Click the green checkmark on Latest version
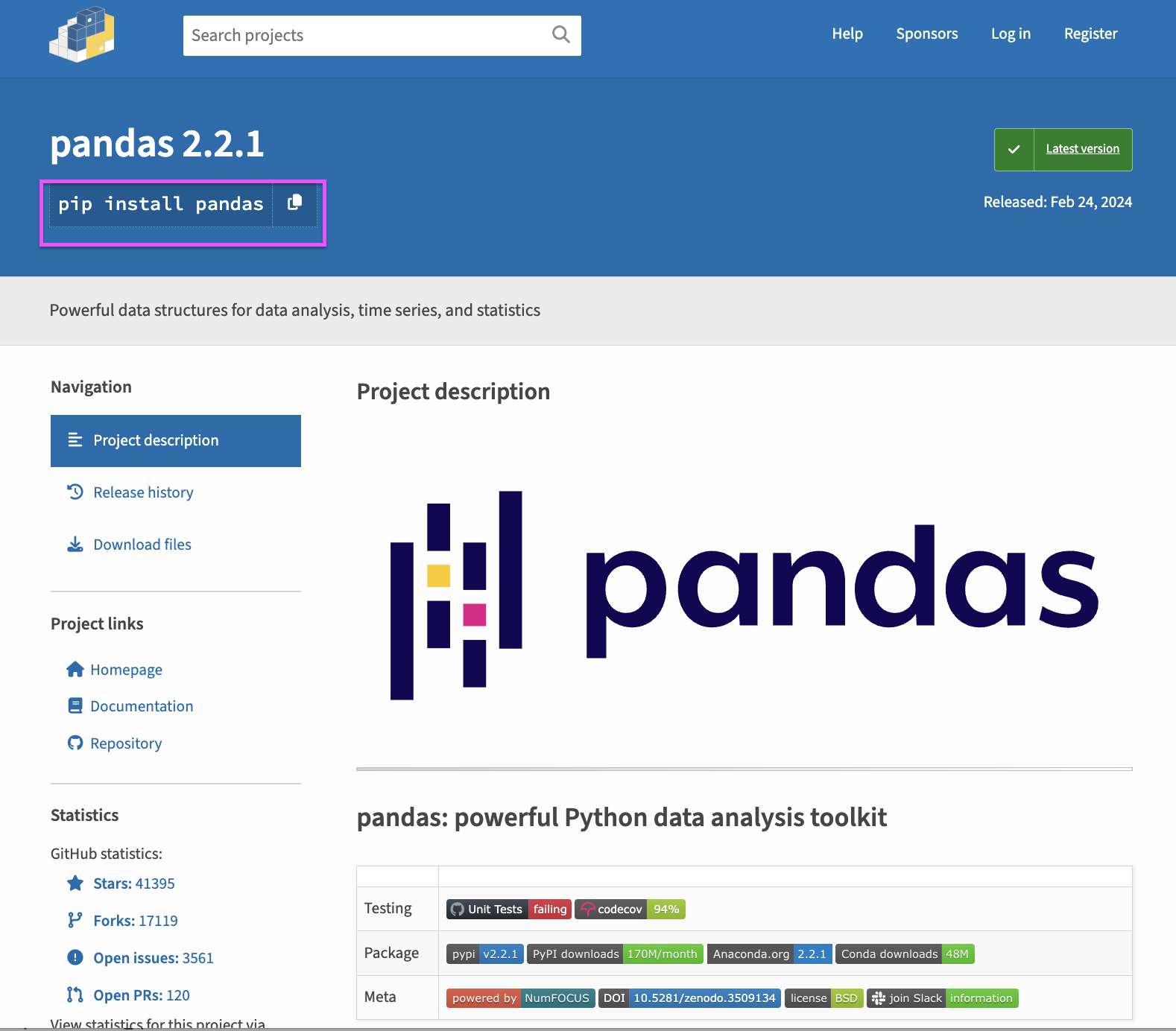This screenshot has width=1176, height=1031. (x=1014, y=150)
